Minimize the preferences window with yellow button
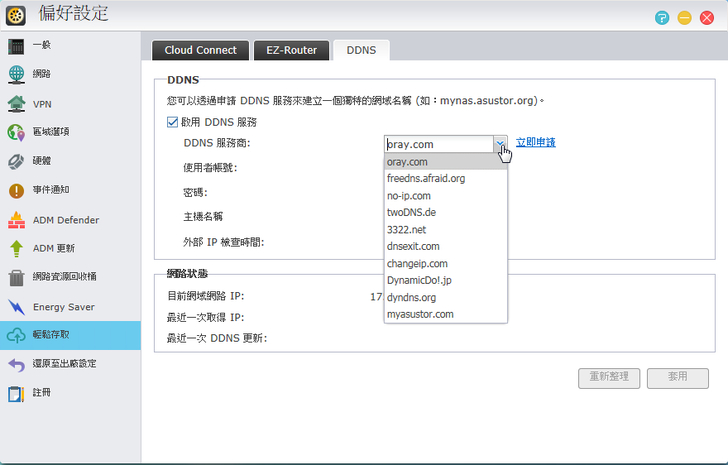Image resolution: width=728 pixels, height=465 pixels. click(684, 18)
